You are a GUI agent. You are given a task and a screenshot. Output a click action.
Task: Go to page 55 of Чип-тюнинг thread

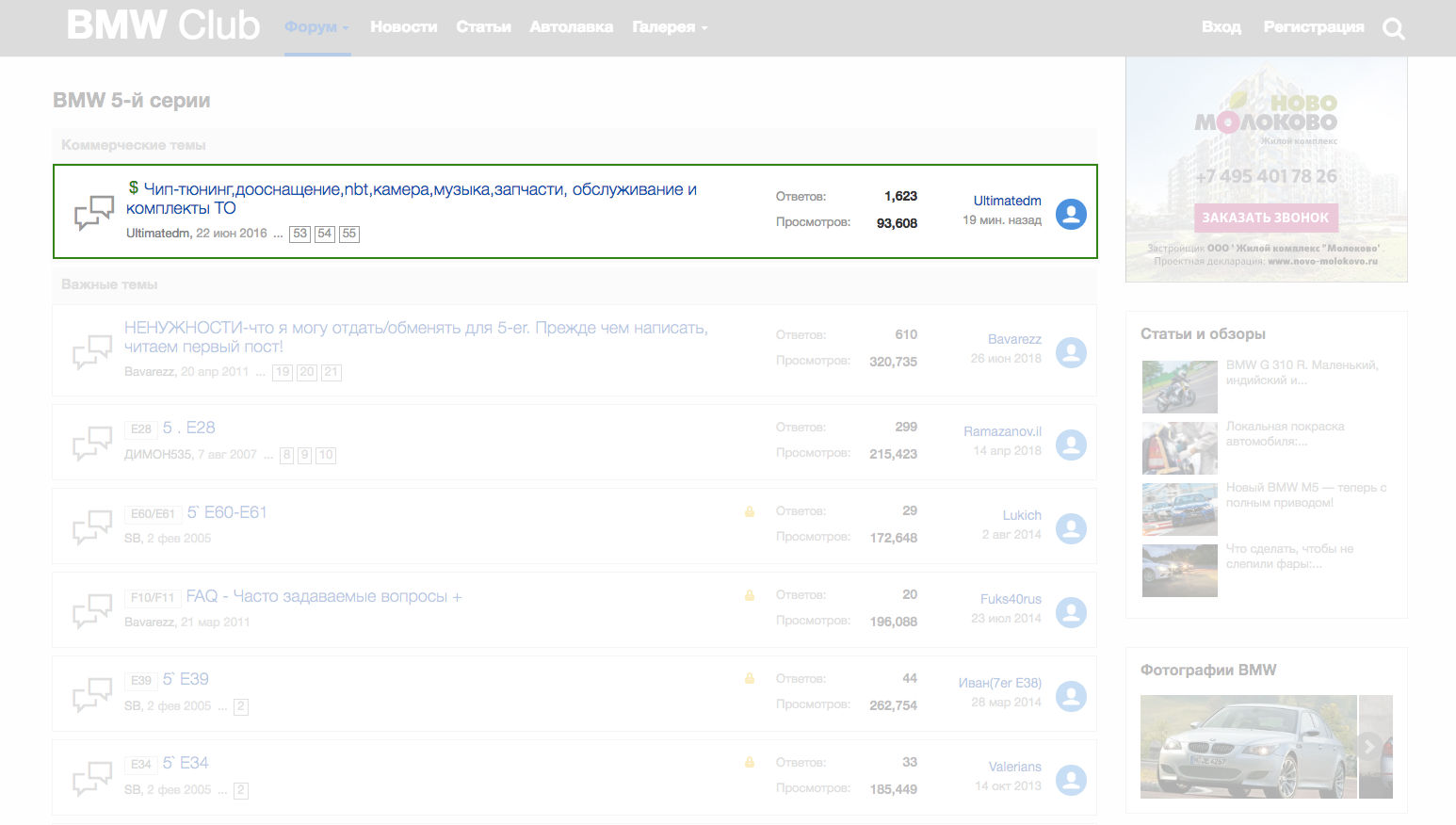(348, 234)
